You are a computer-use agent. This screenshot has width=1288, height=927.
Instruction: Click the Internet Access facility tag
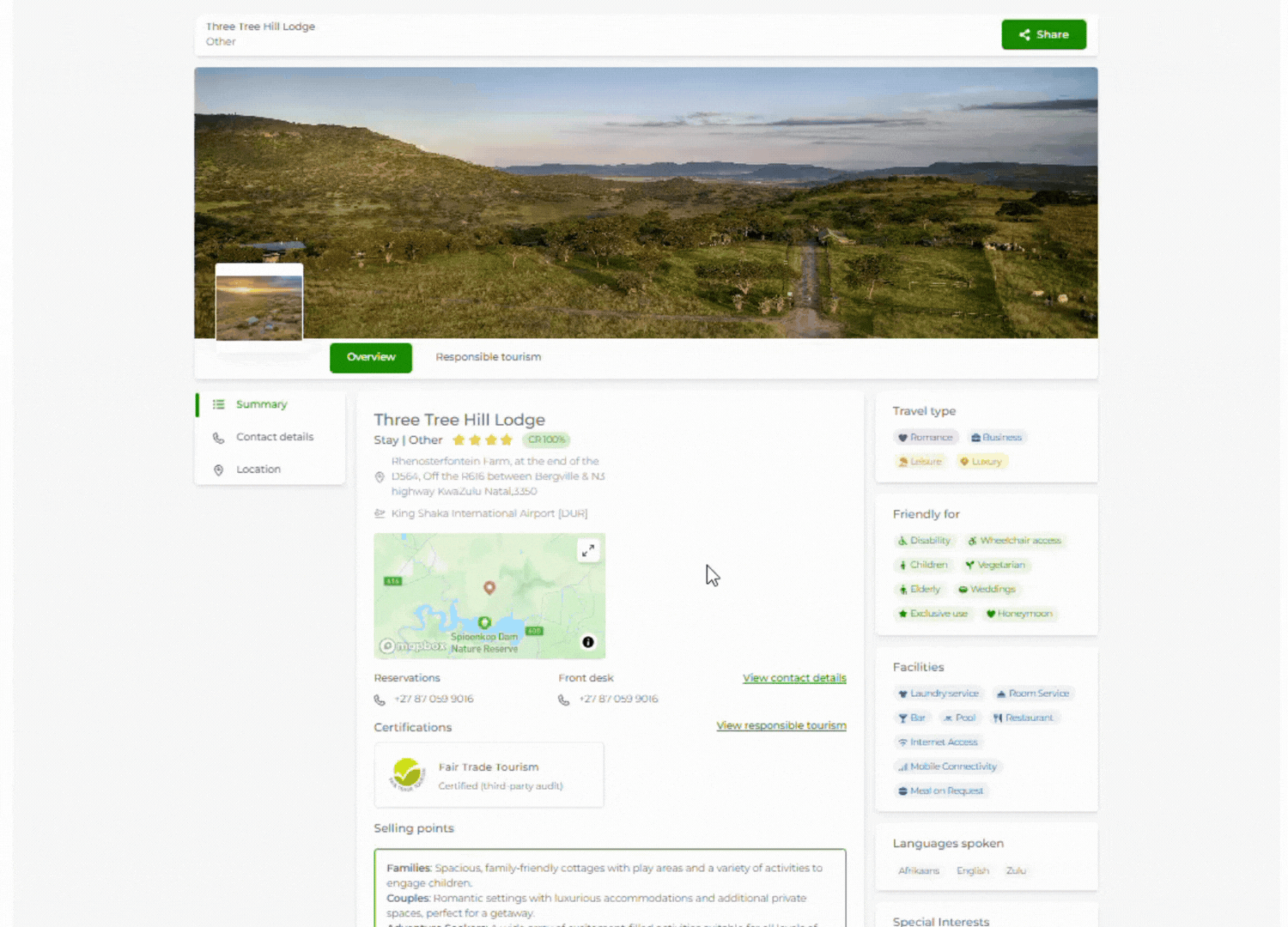tap(939, 742)
